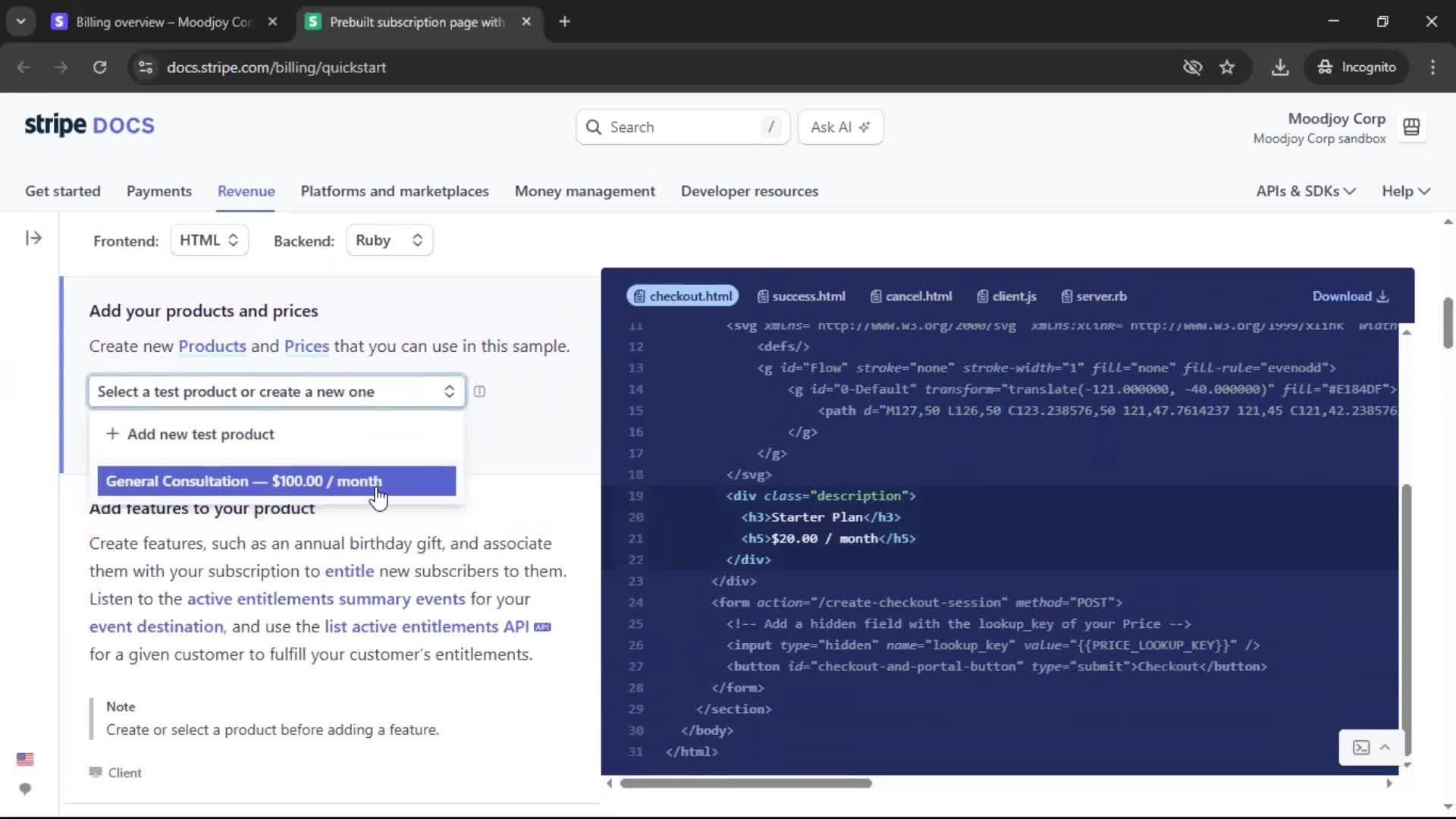
Task: Click the horizontal code scrollbar thumb
Action: 745,783
